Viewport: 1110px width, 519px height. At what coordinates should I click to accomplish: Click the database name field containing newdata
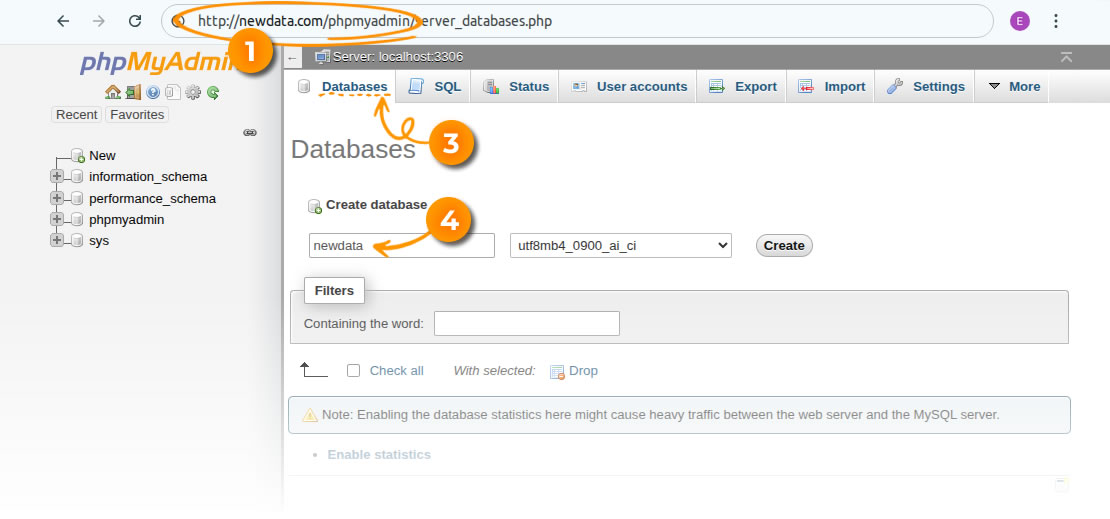click(x=401, y=246)
